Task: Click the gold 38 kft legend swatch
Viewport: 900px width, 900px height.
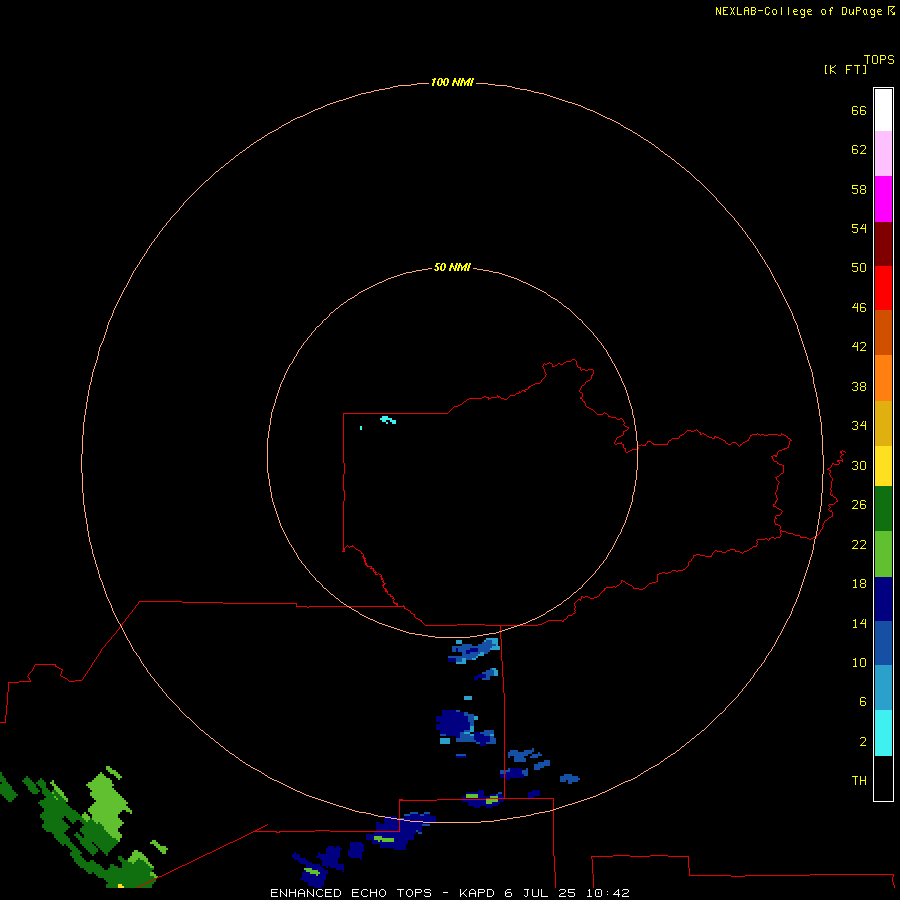Action: pyautogui.click(x=883, y=423)
